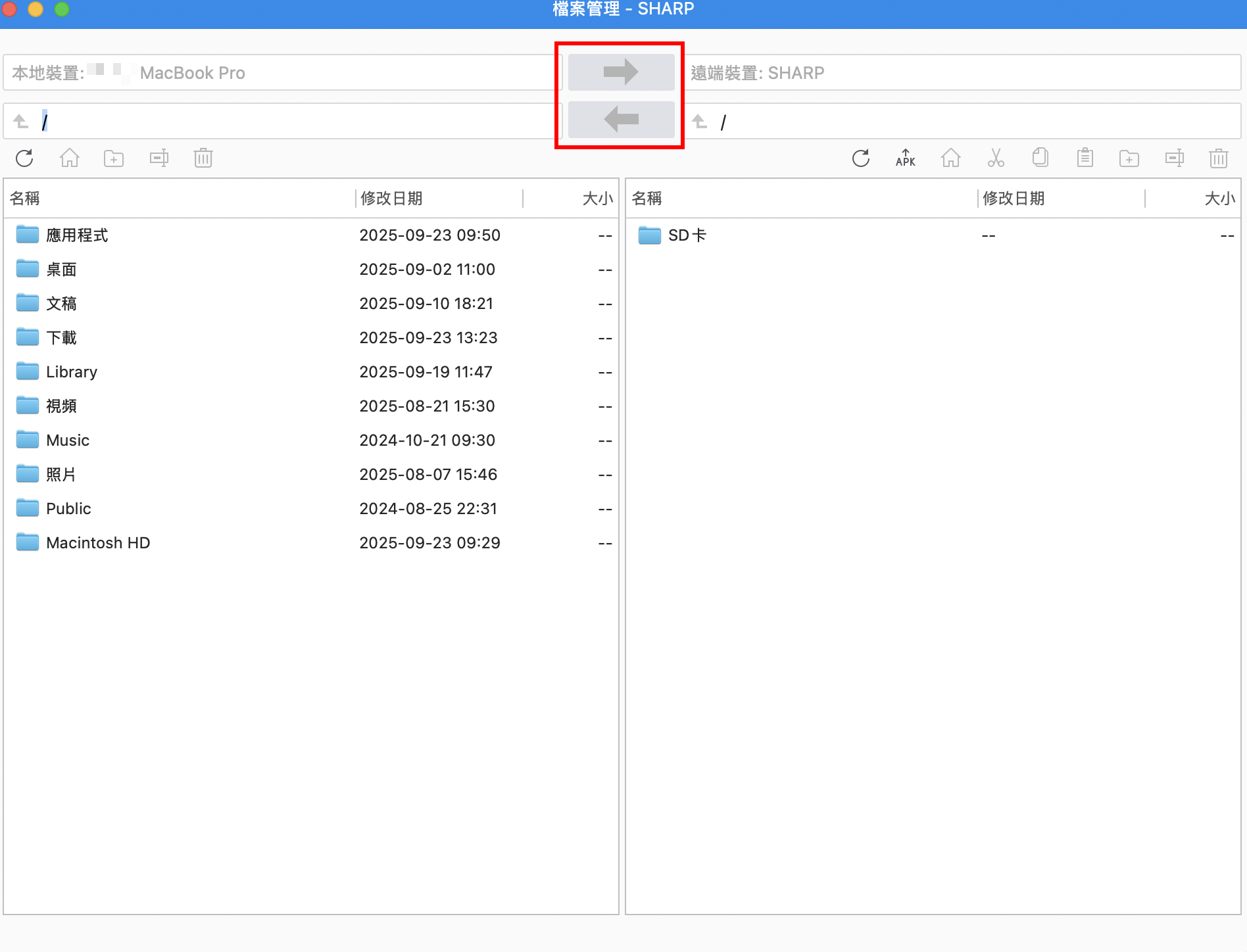
Task: Select the 視頻 folder
Action: pos(311,406)
